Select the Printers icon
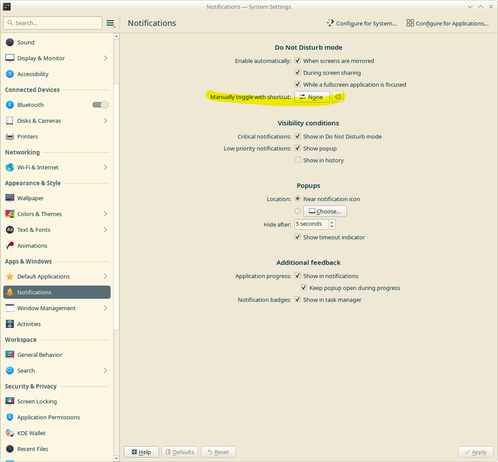Image resolution: width=498 pixels, height=462 pixels. pyautogui.click(x=10, y=136)
